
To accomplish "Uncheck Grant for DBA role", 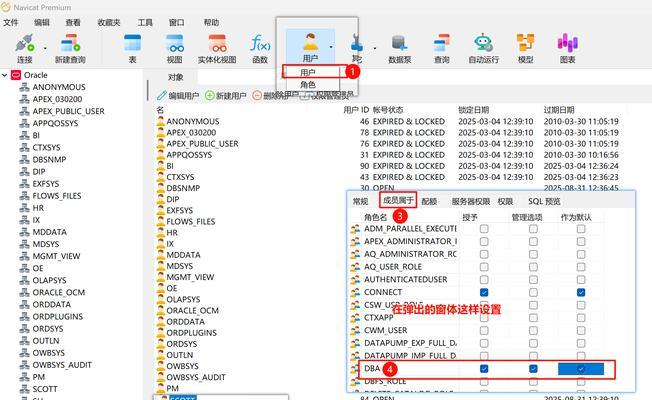I will pyautogui.click(x=484, y=368).
